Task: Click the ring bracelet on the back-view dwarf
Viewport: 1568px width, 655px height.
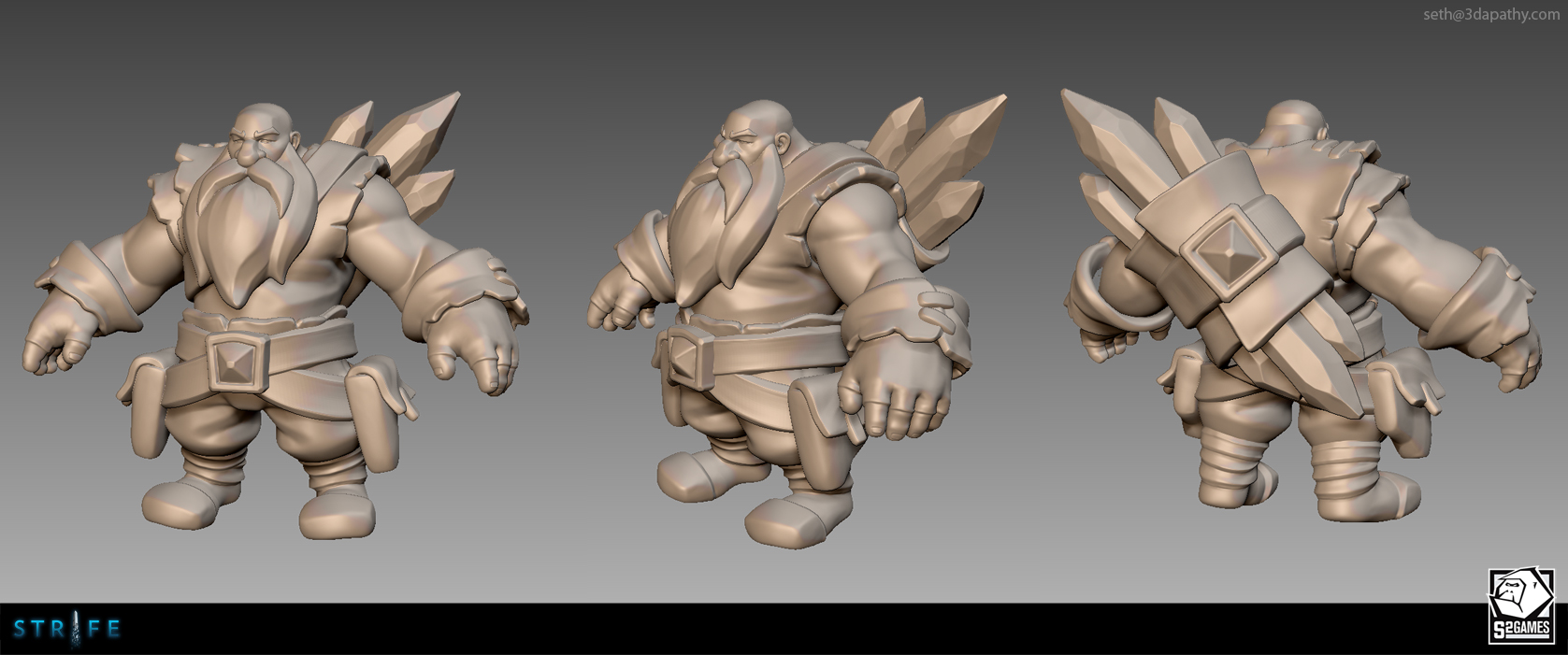Action: 1108,297
